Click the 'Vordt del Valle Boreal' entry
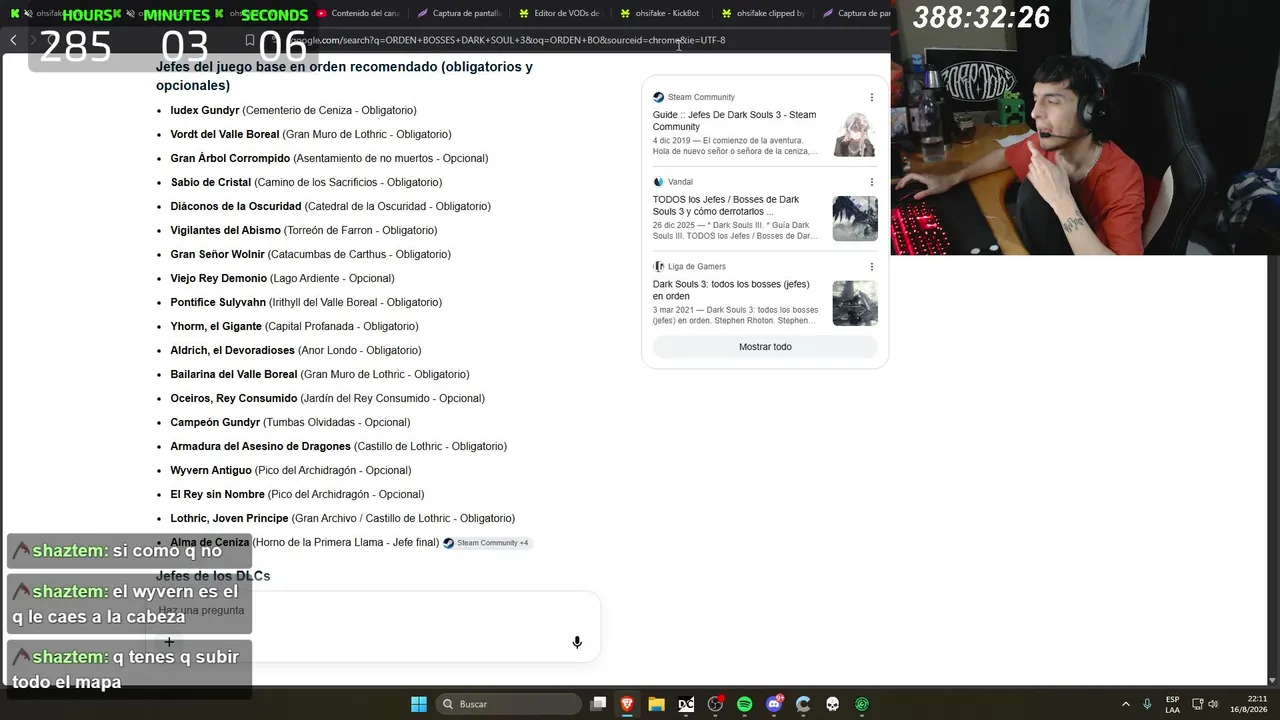 pos(225,134)
